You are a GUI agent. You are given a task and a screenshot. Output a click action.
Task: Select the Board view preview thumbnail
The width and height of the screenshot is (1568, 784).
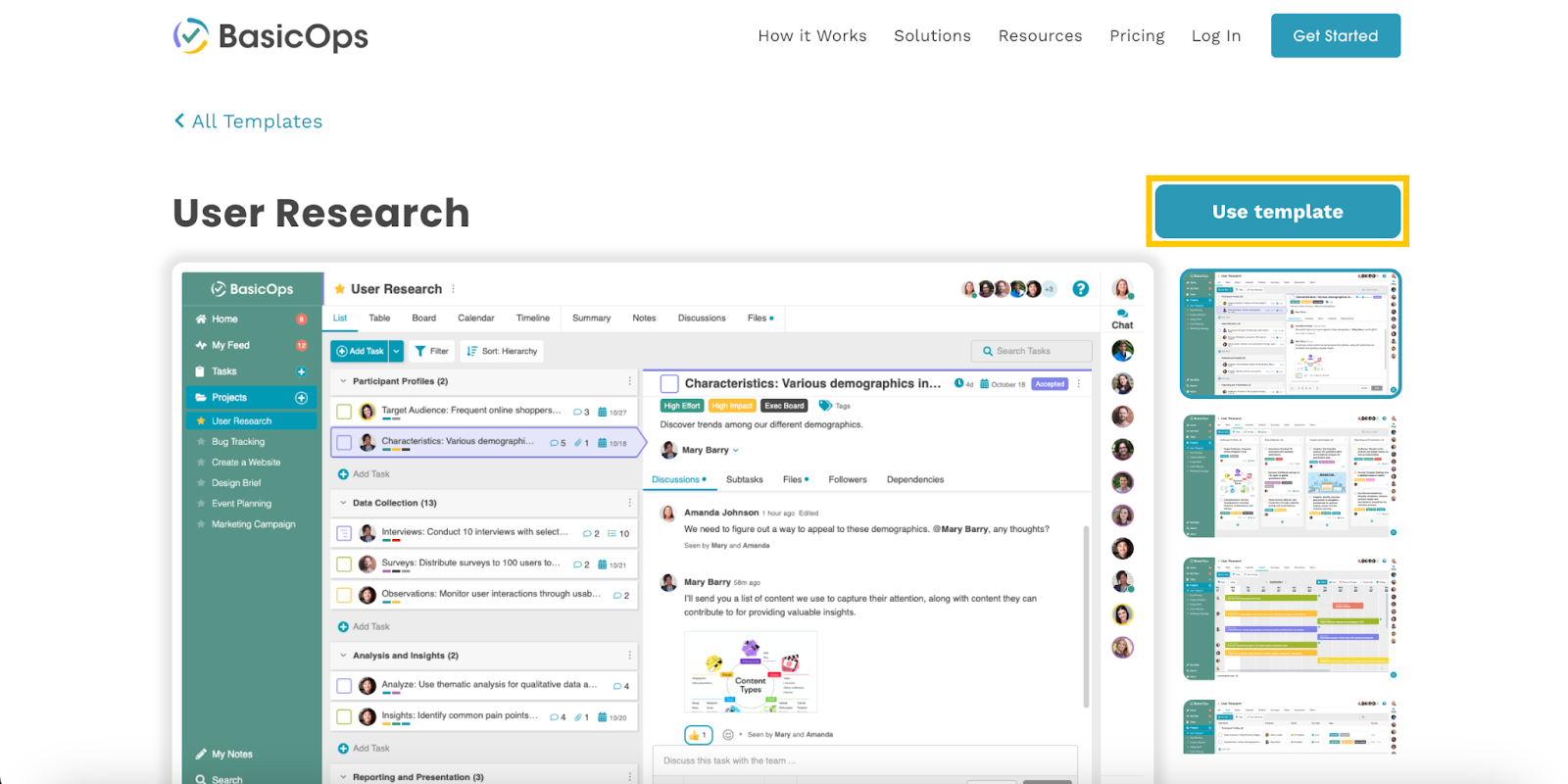(x=1291, y=475)
